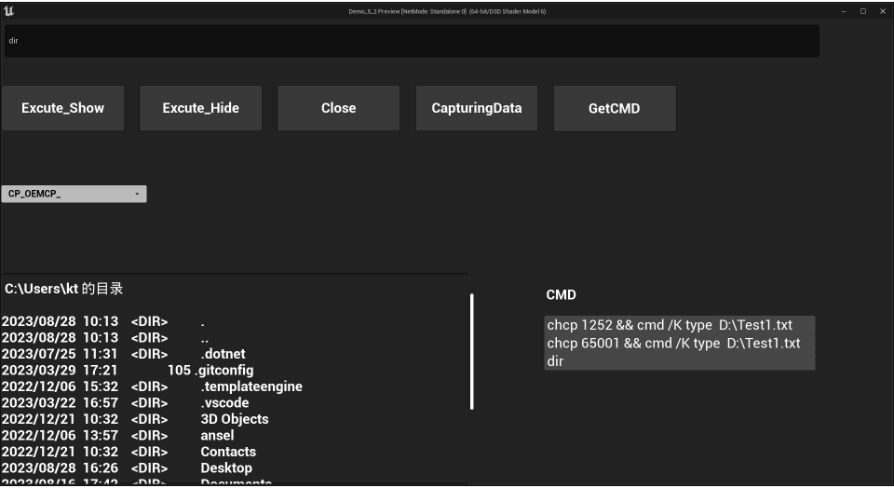The height and width of the screenshot is (488, 894).
Task: Click the .vscode directory row
Action: 125,403
